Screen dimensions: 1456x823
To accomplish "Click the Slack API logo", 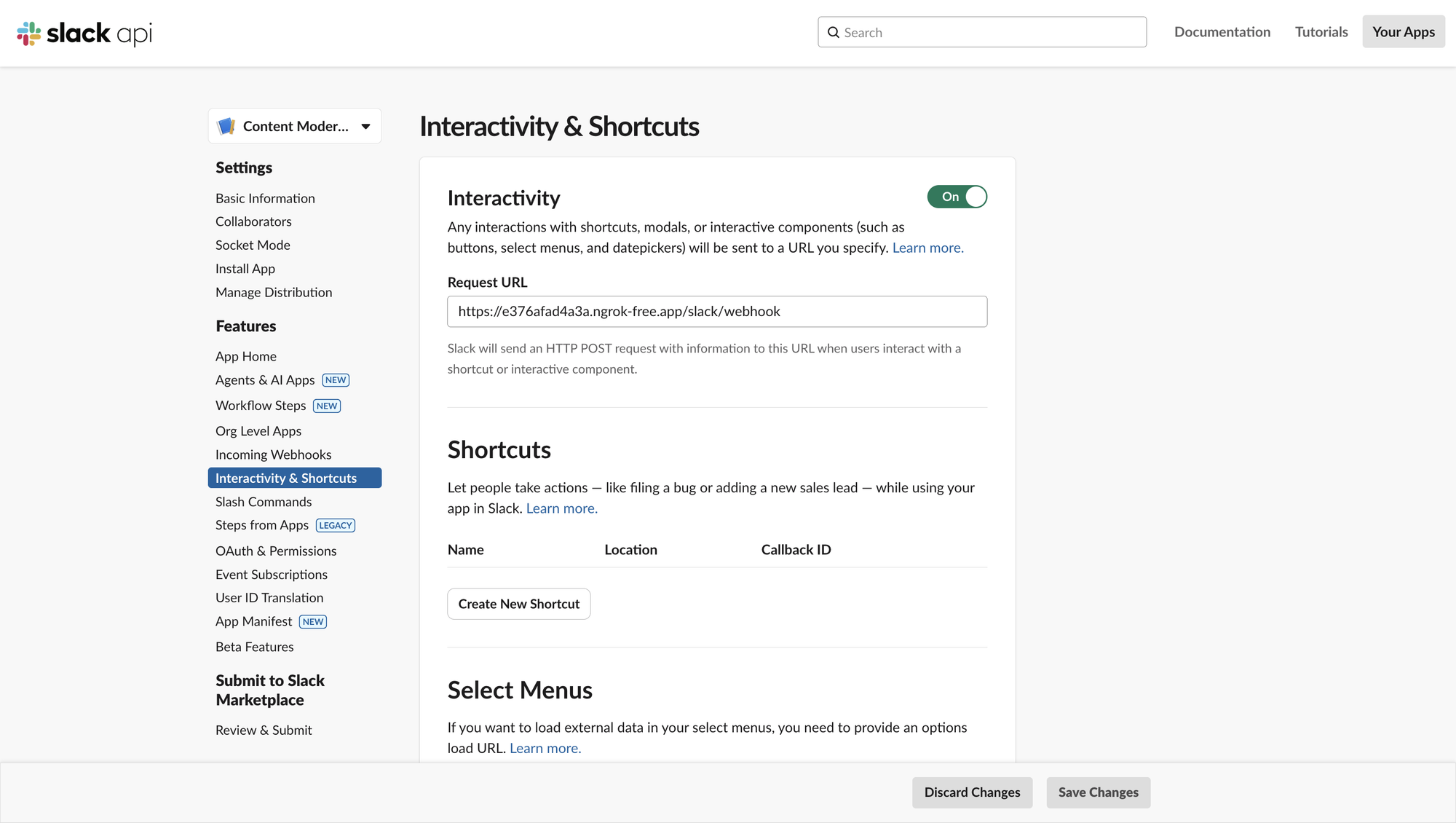I will [x=84, y=33].
